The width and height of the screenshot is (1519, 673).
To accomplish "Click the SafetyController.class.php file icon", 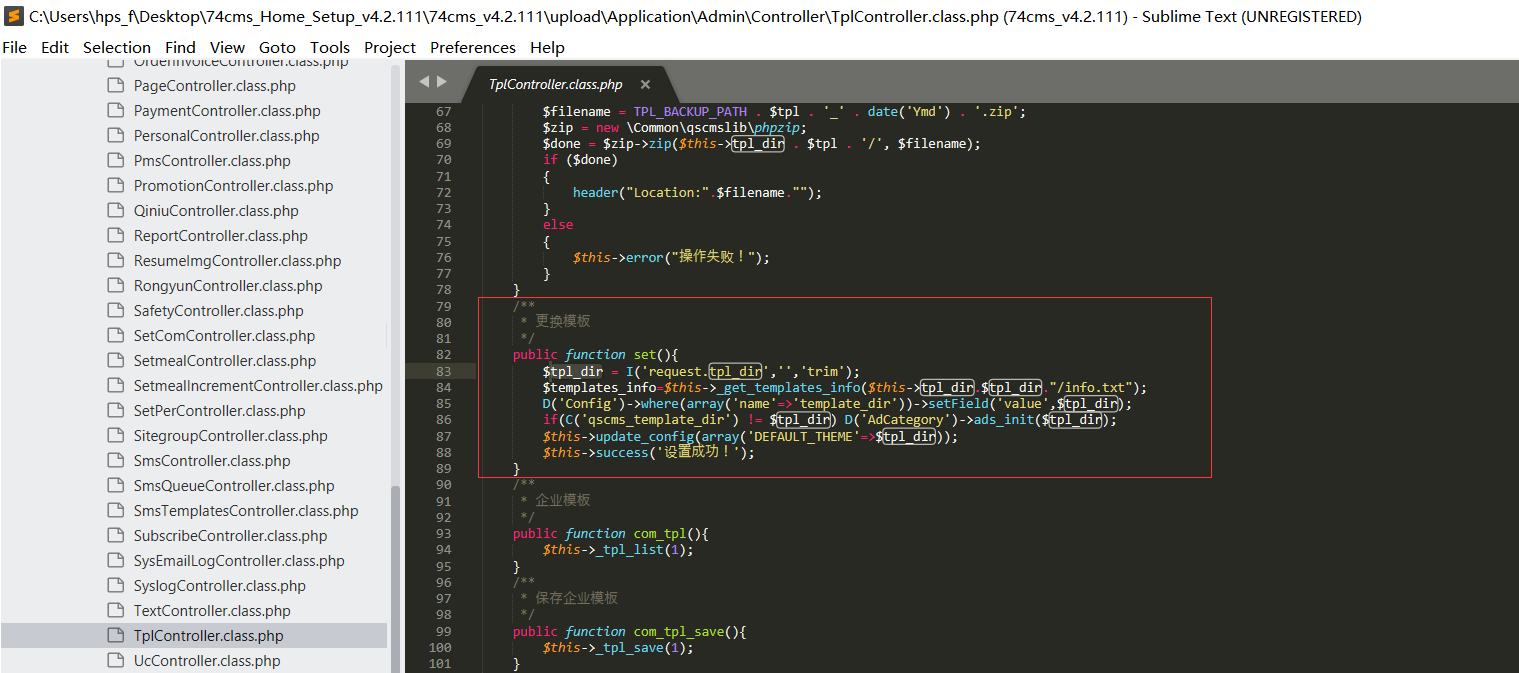I will click(115, 310).
